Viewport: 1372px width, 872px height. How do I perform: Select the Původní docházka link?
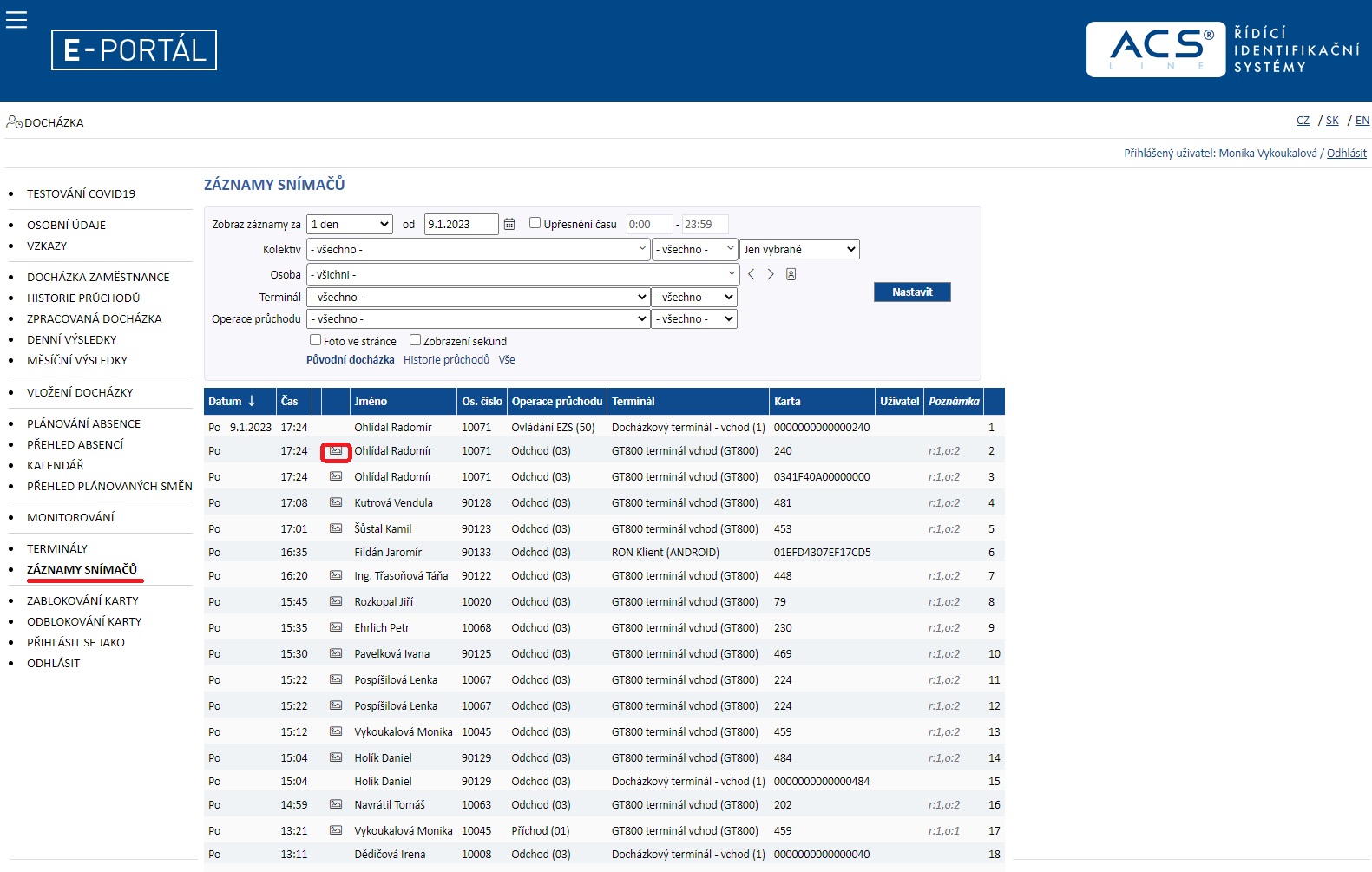point(351,359)
